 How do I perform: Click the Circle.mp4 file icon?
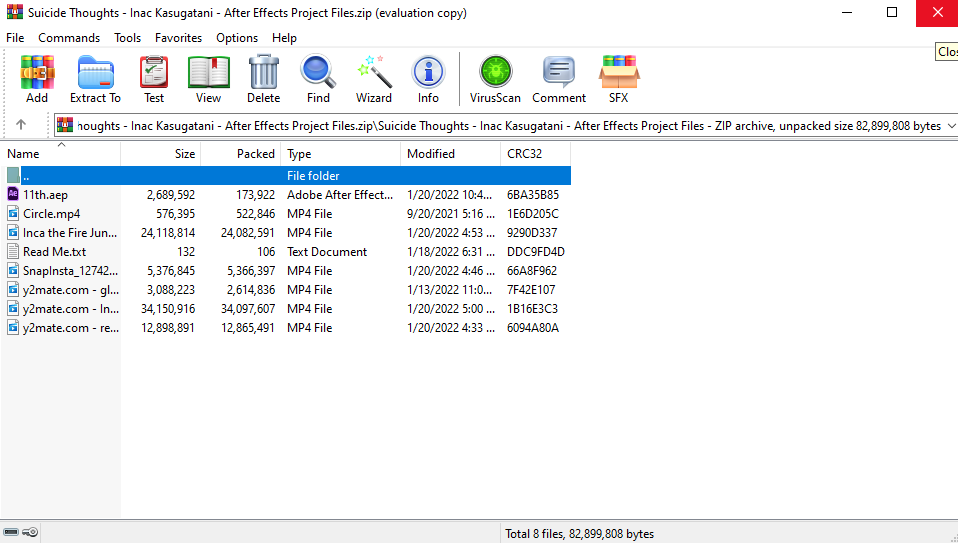pos(13,213)
